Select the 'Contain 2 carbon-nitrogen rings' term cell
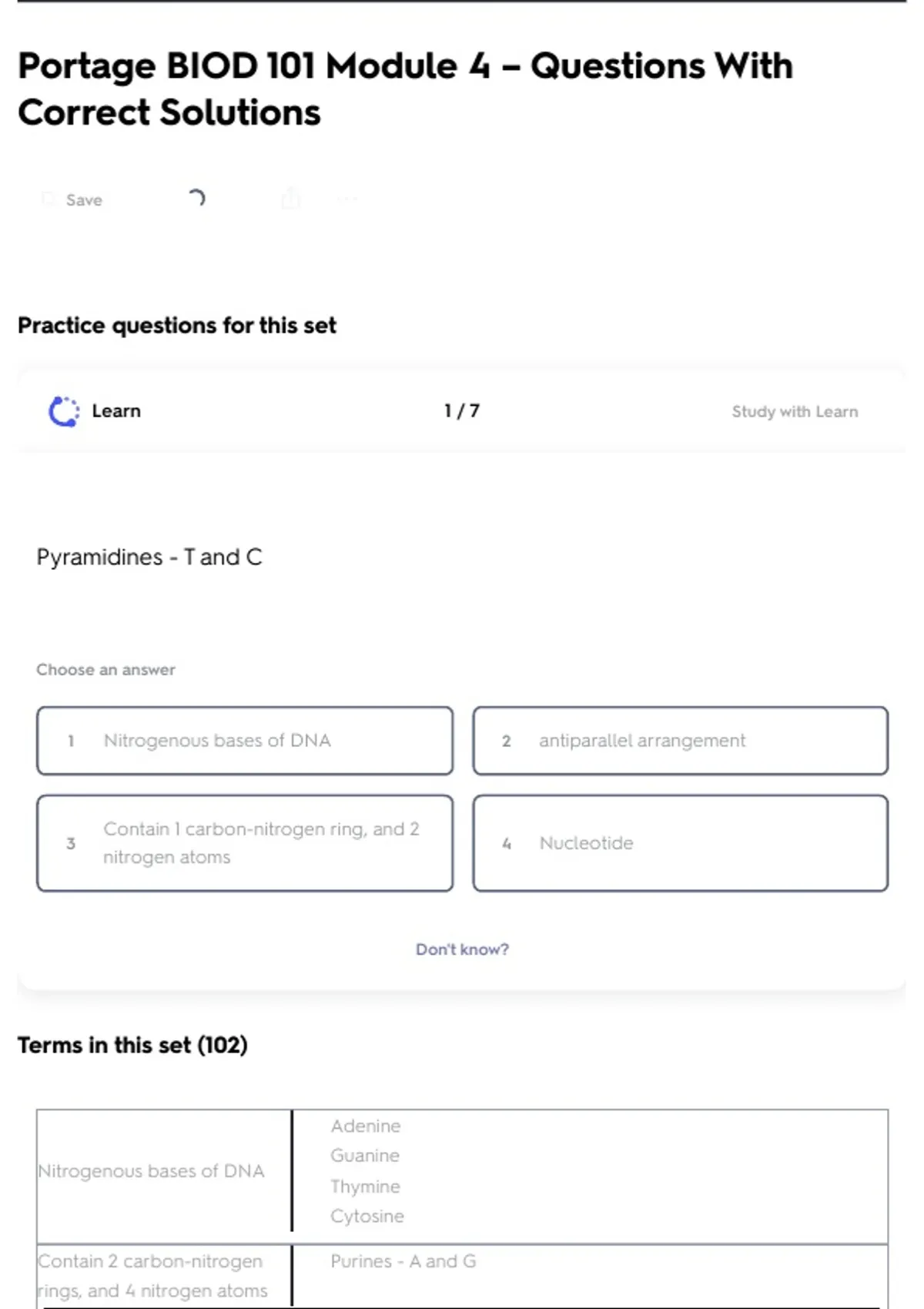This screenshot has width=924, height=1309. 153,1276
